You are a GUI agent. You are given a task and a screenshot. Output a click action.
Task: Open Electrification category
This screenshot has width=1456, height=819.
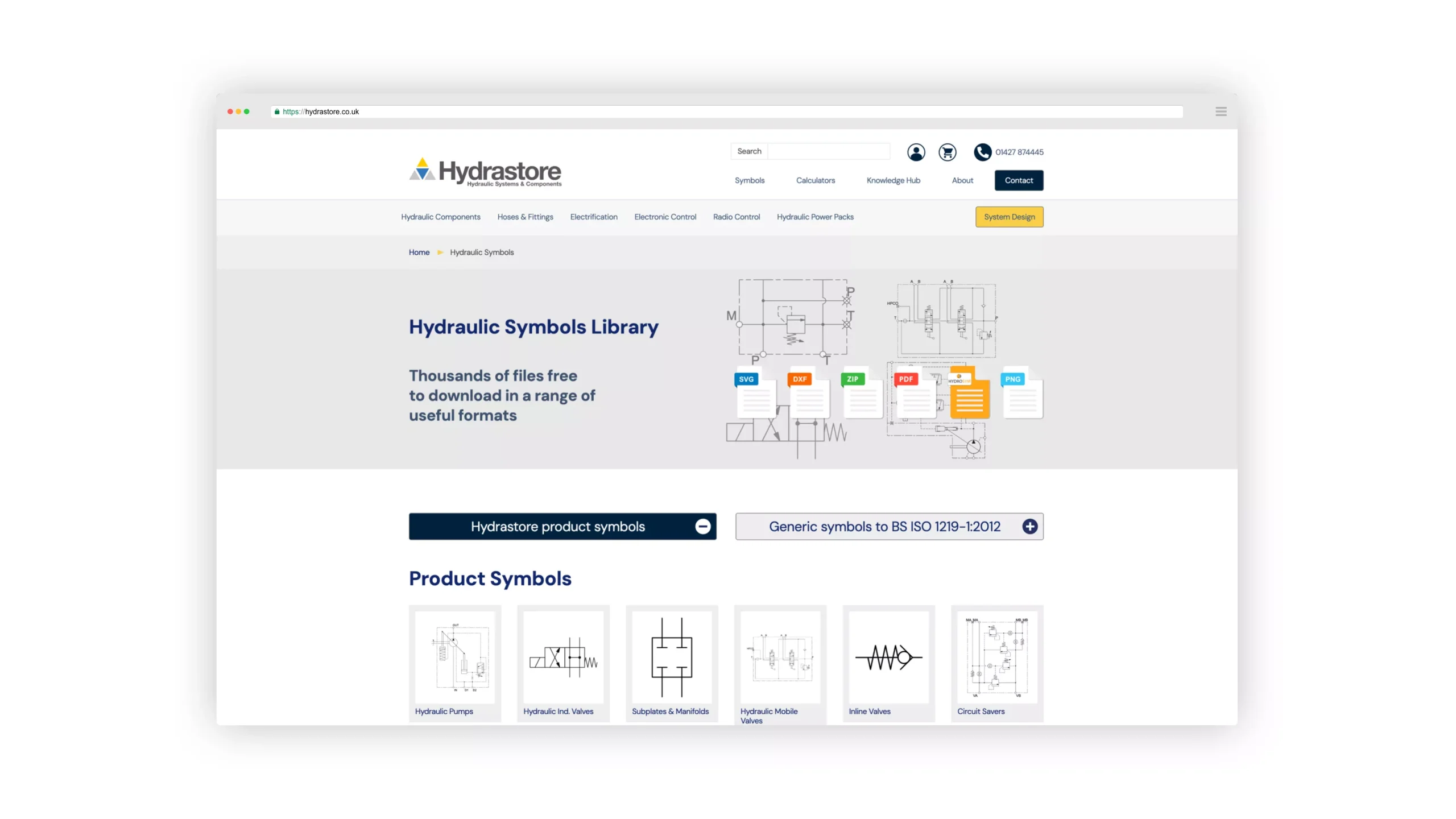593,217
